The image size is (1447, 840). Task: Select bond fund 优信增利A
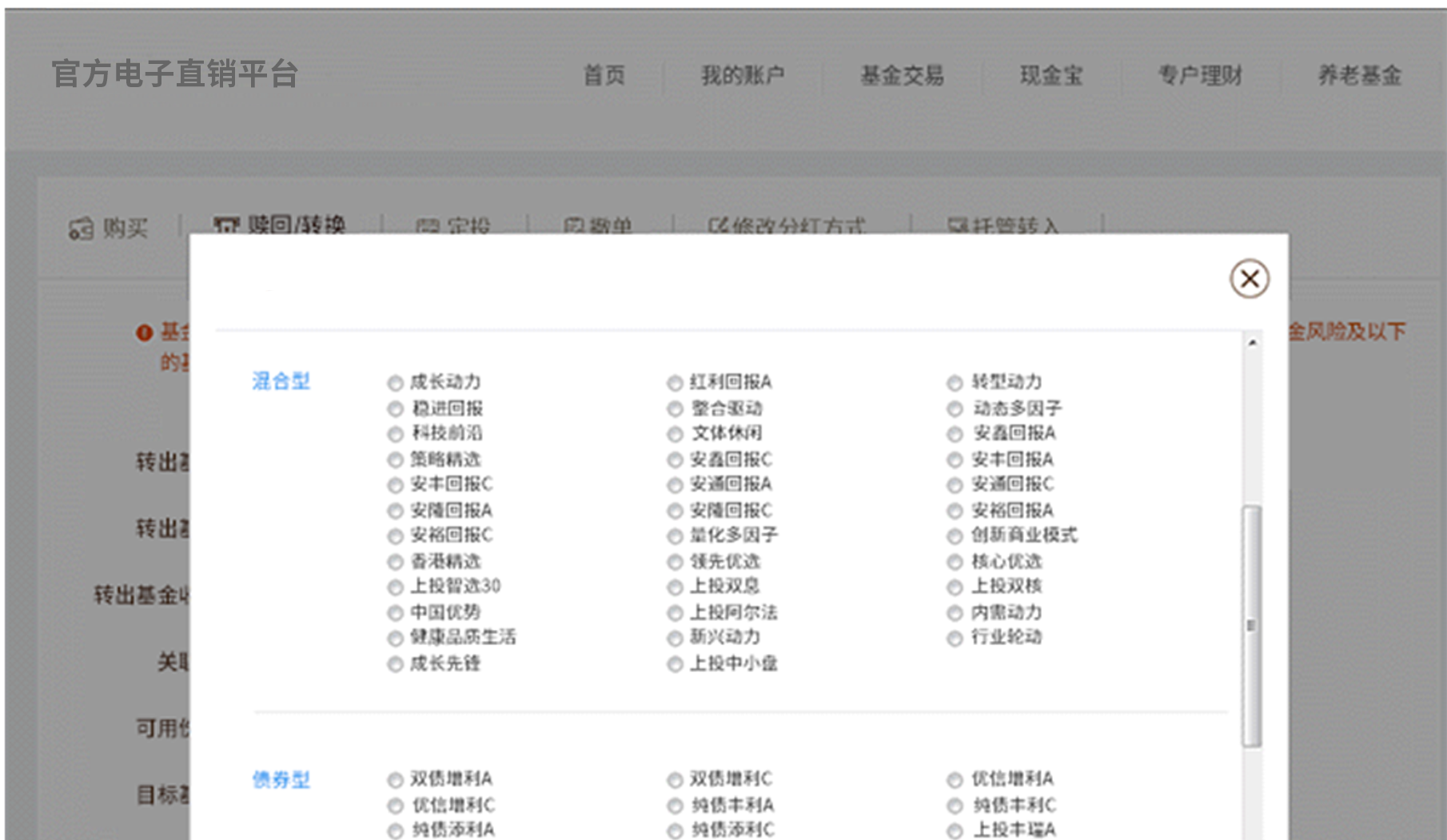click(955, 780)
